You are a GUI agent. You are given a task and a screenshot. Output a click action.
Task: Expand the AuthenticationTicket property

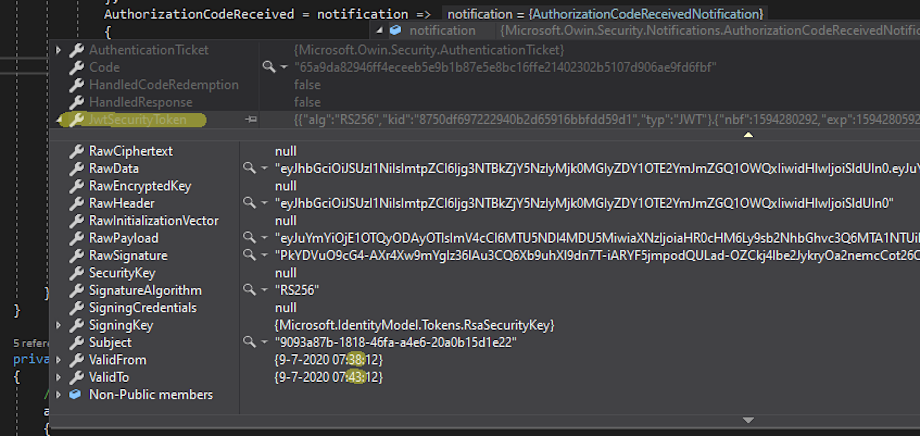[x=58, y=50]
